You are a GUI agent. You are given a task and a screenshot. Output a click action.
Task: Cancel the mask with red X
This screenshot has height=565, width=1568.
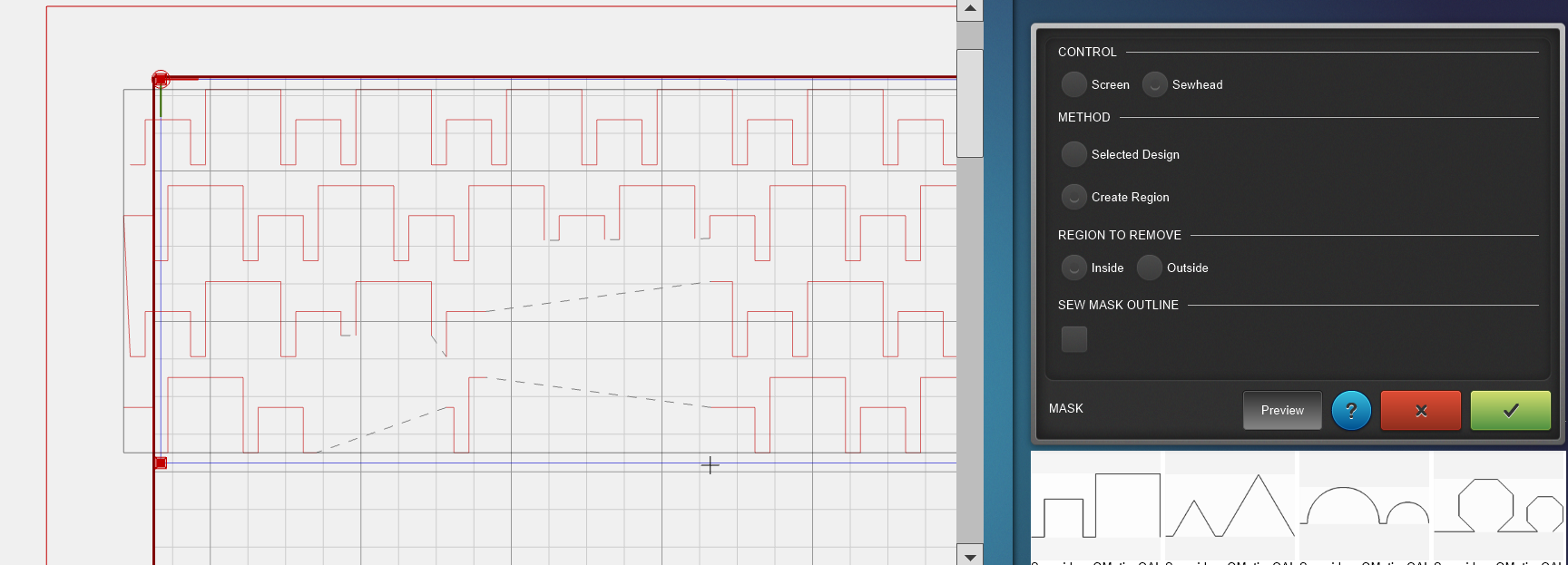click(1420, 411)
